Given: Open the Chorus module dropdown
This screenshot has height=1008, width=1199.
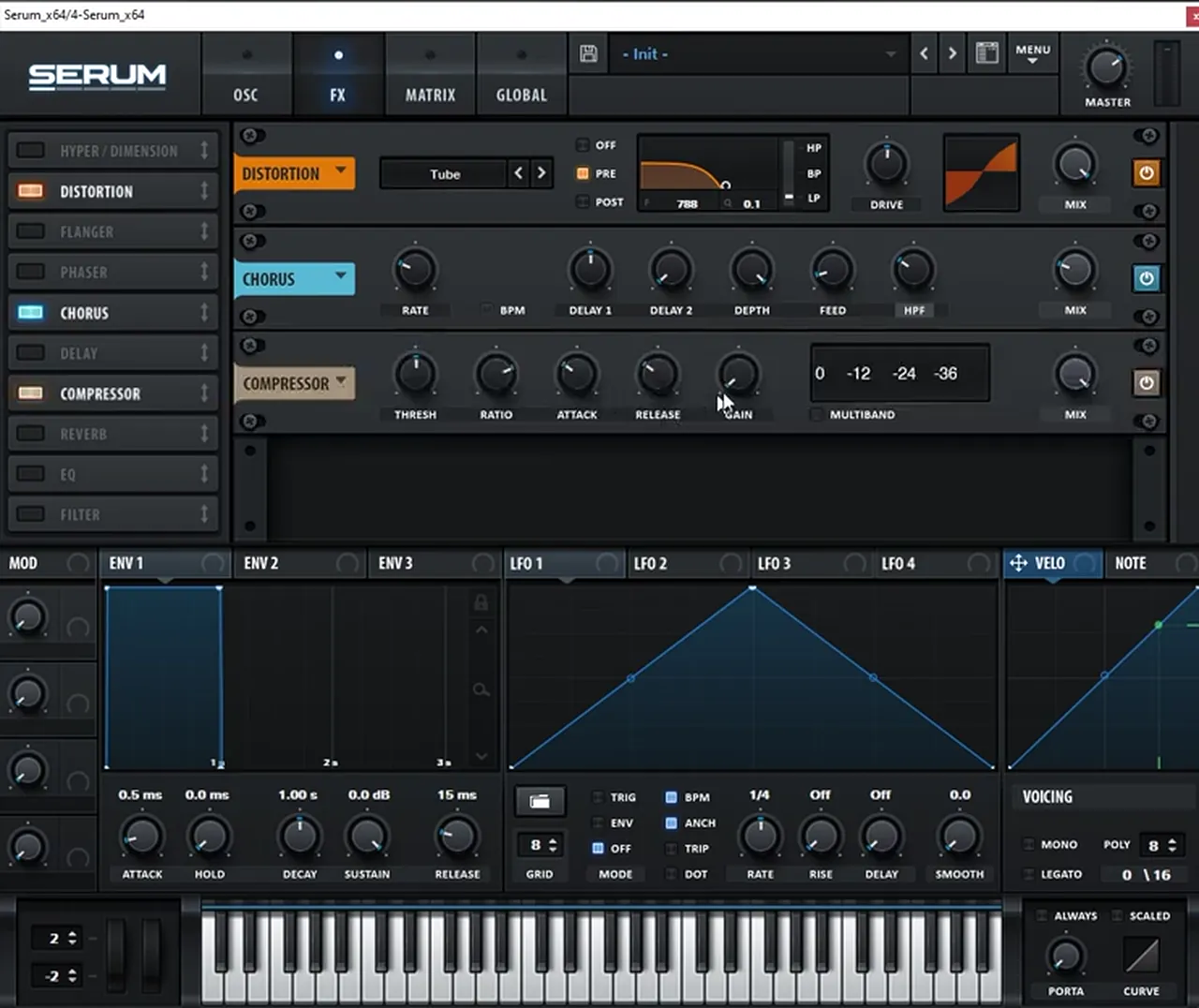Looking at the screenshot, I should point(294,279).
